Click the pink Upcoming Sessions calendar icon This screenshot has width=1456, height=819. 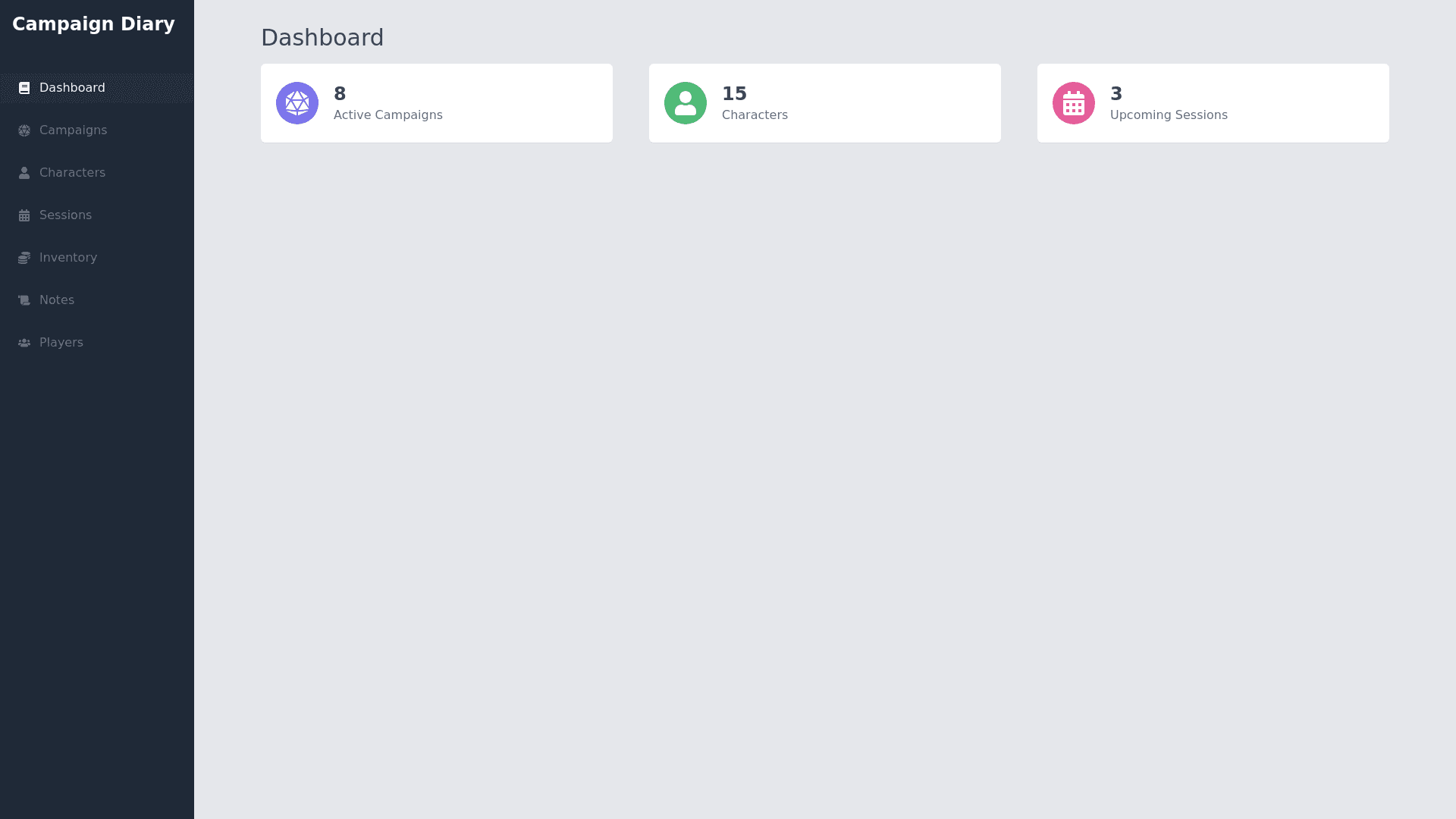pos(1074,103)
